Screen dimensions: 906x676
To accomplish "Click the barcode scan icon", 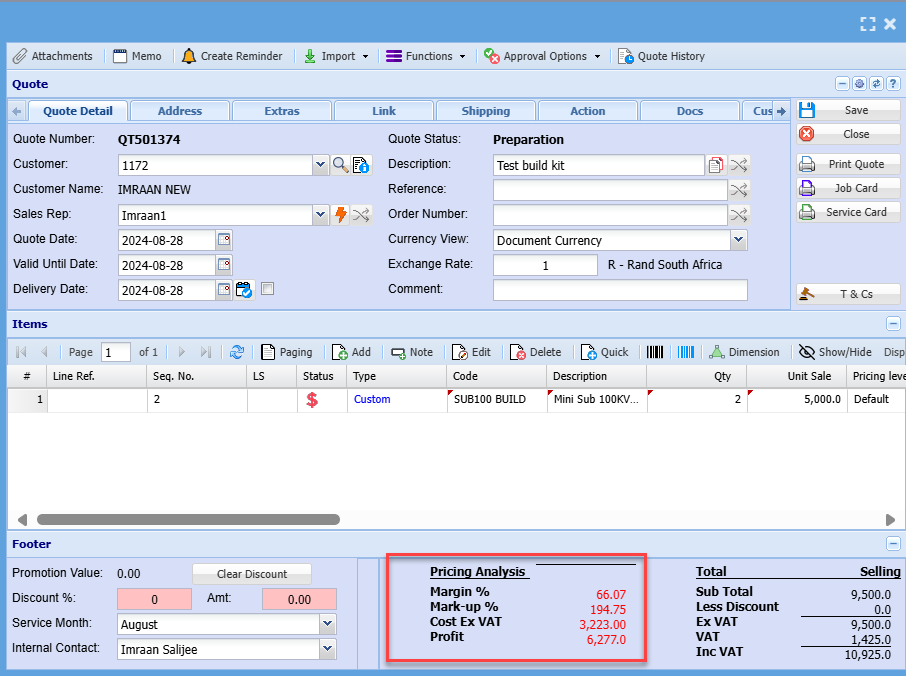I will tap(655, 352).
